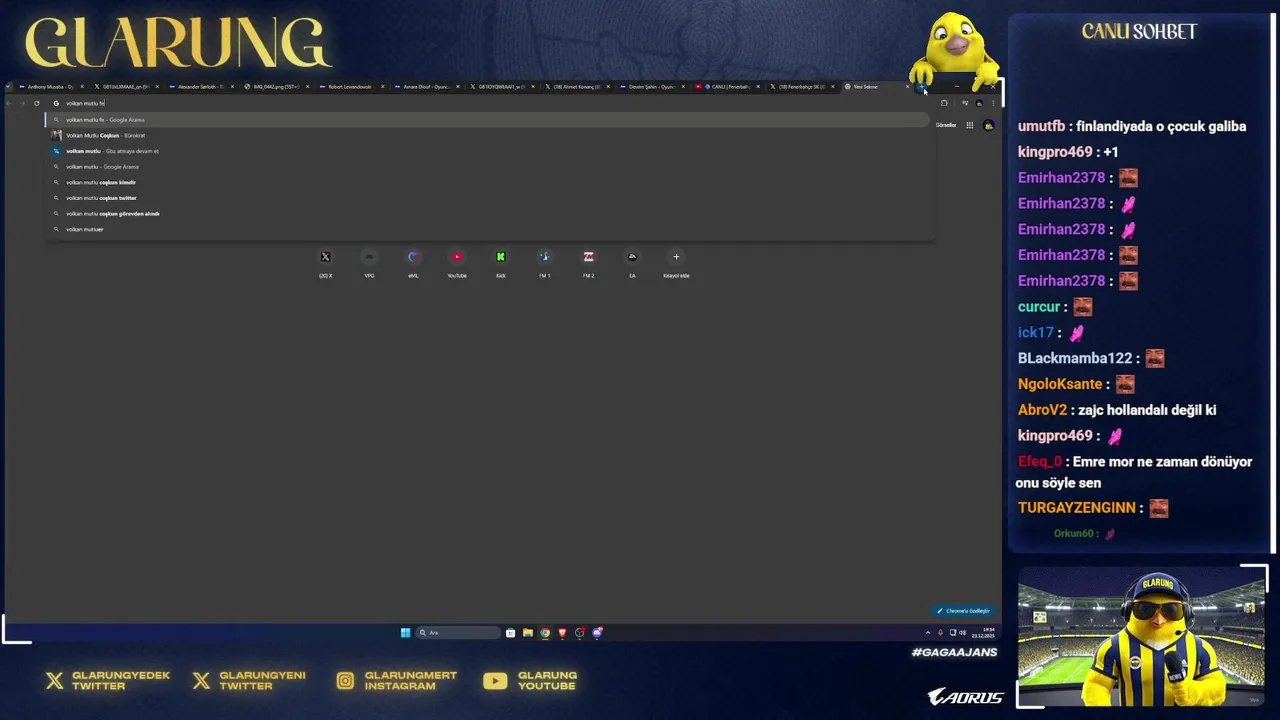This screenshot has height=720, width=1280.
Task: Open a new tab with plus button
Action: click(921, 87)
